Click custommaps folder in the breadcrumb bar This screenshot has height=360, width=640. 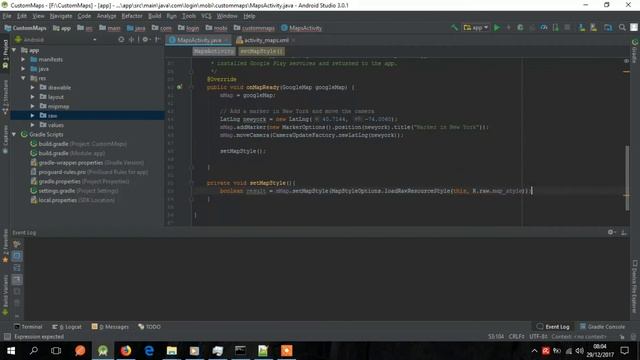tap(254, 28)
